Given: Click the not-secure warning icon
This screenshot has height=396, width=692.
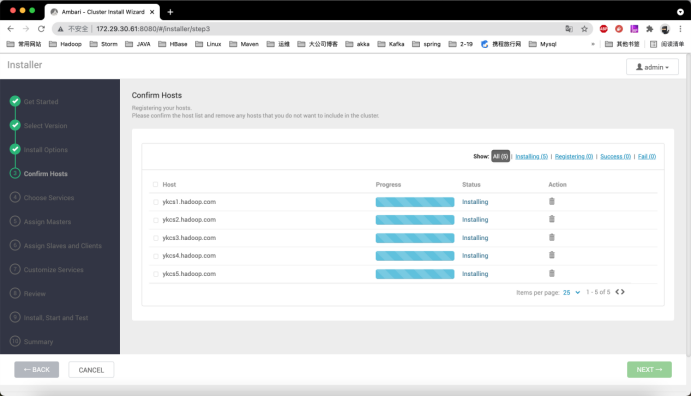Looking at the screenshot, I should (61, 29).
